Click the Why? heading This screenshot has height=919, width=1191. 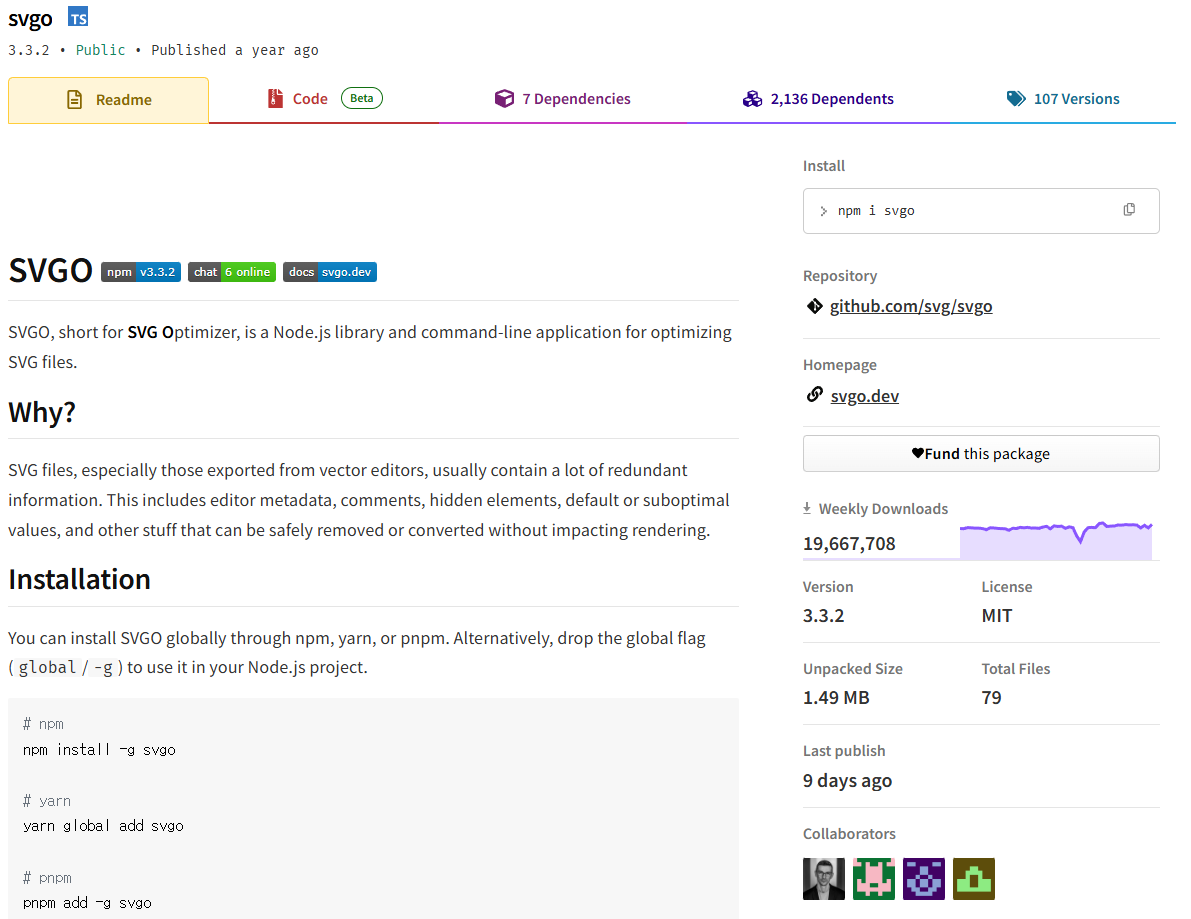tap(42, 412)
